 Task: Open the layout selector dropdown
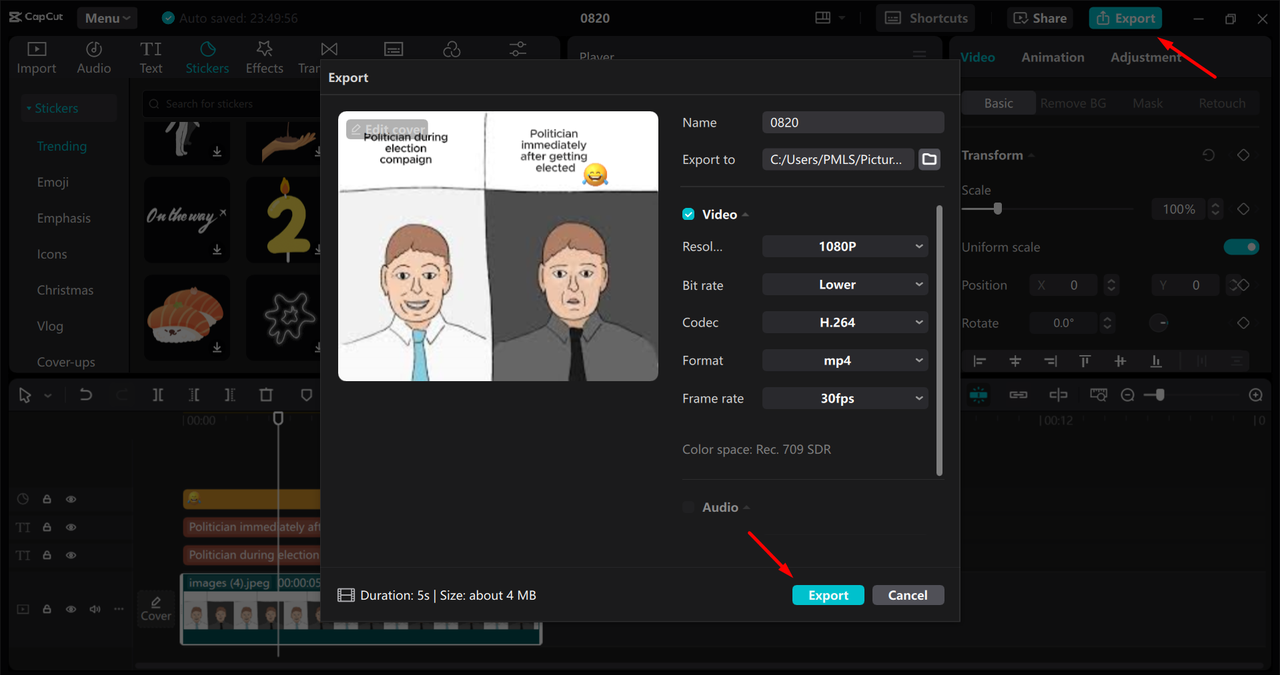click(830, 18)
